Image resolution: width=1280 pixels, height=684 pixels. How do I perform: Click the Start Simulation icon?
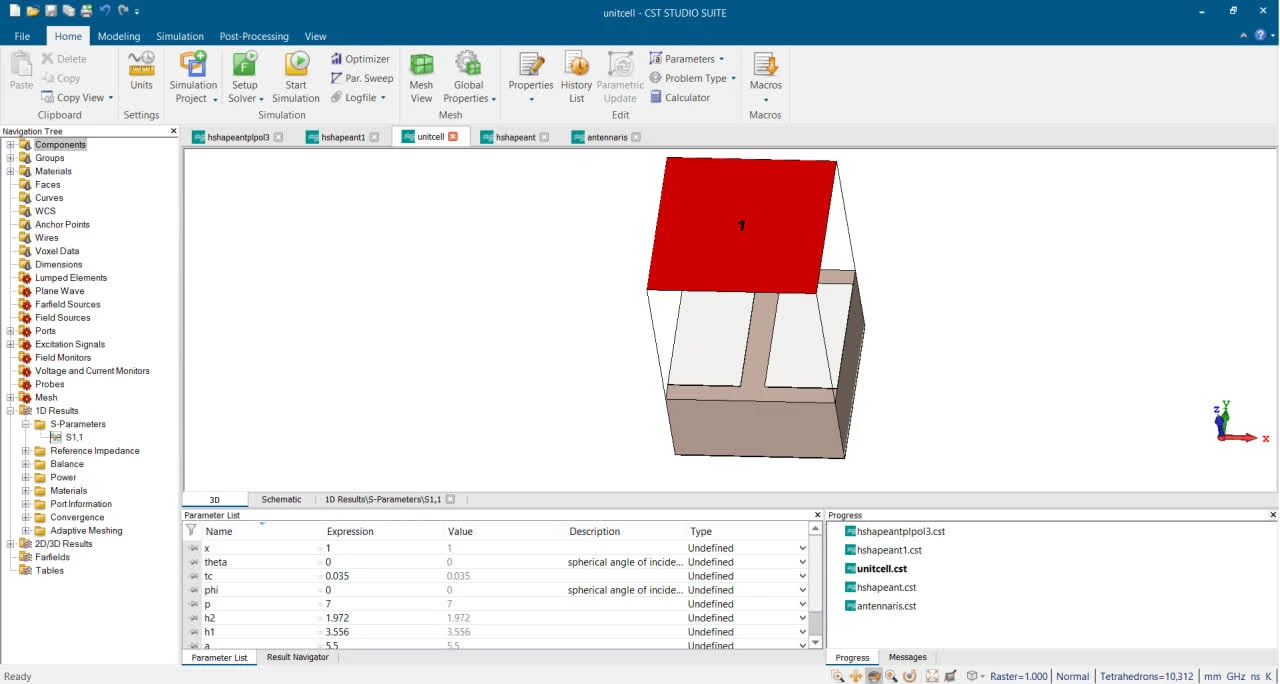pos(296,77)
